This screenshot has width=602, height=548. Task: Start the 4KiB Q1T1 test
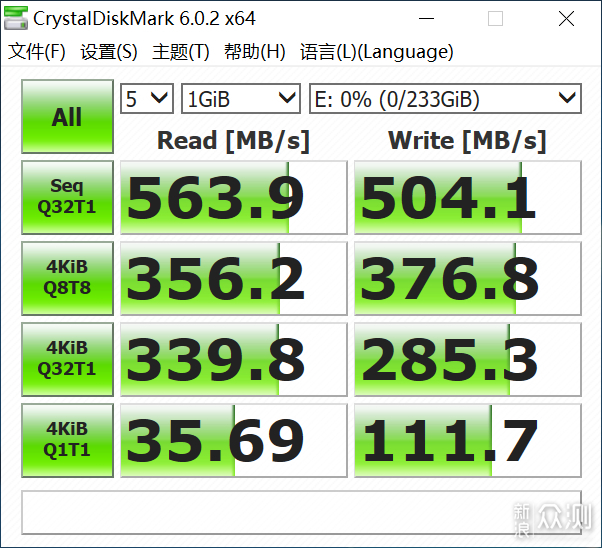pyautogui.click(x=66, y=440)
